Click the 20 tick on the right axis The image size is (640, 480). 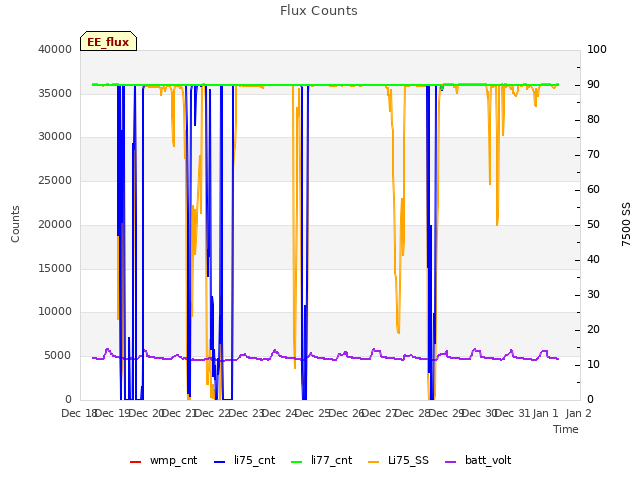pyautogui.click(x=593, y=329)
